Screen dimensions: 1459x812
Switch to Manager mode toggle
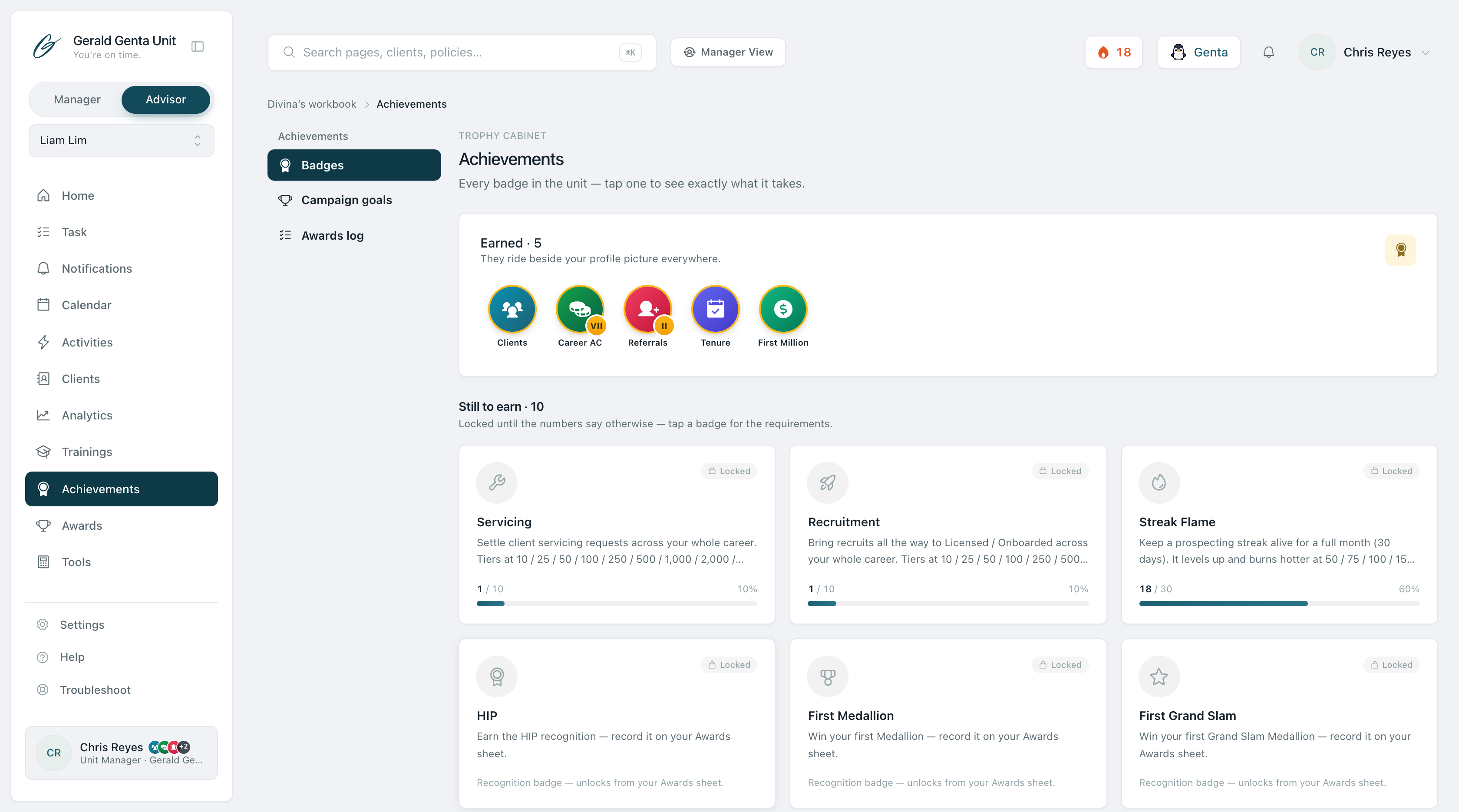(x=77, y=100)
